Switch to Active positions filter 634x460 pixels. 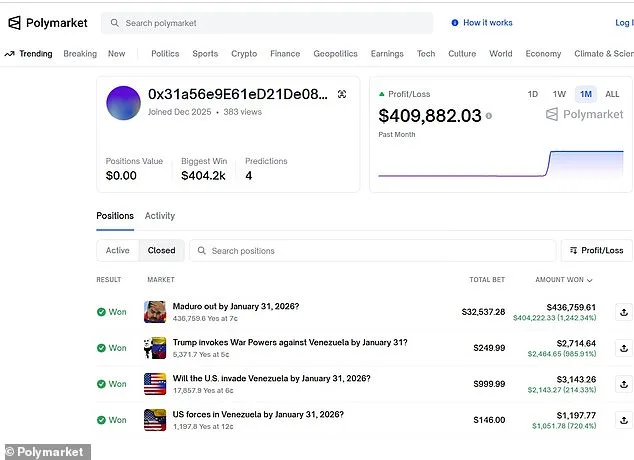[x=118, y=251]
